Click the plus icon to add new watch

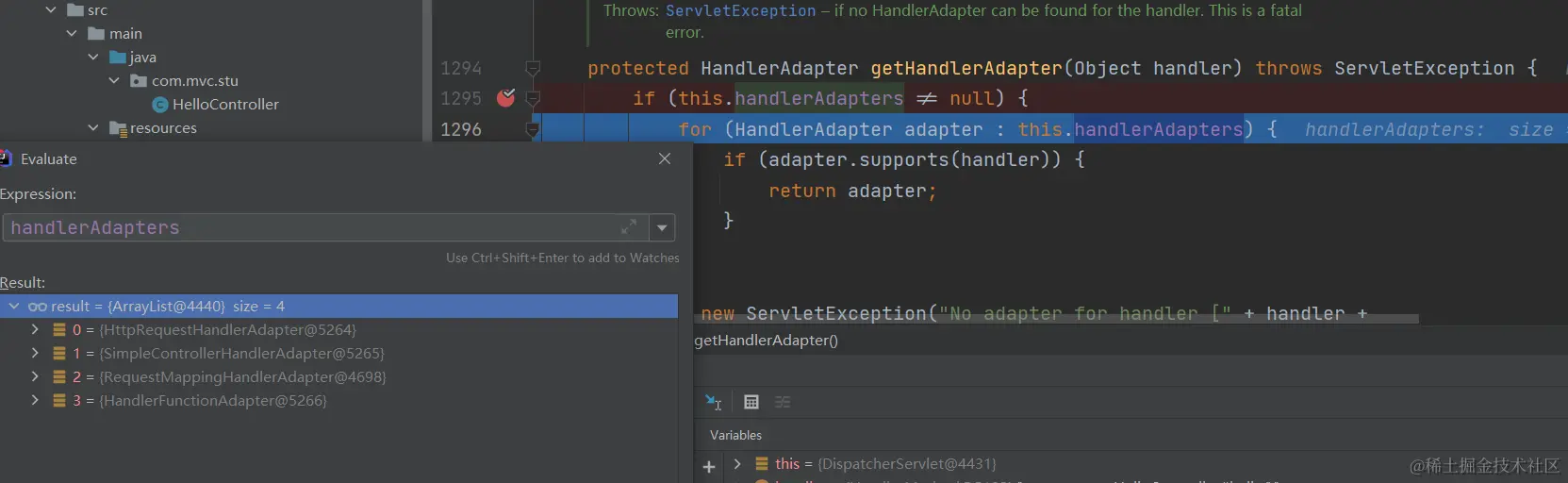(x=709, y=466)
